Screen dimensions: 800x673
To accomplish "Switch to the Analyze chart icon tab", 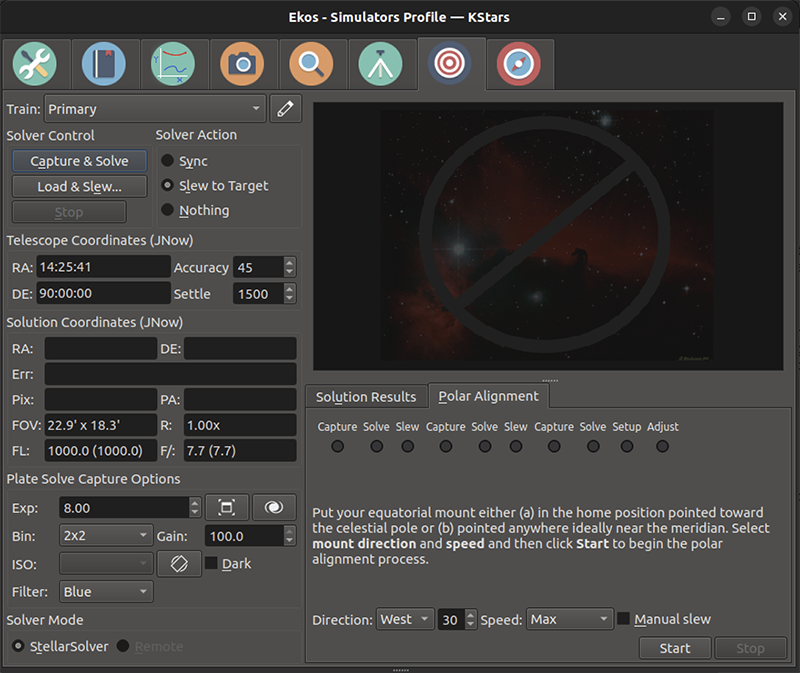I will point(173,64).
